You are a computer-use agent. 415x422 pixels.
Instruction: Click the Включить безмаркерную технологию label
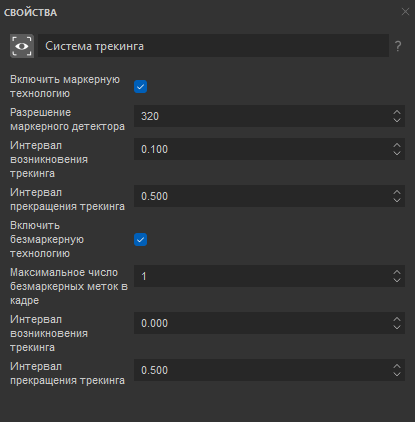[47, 239]
